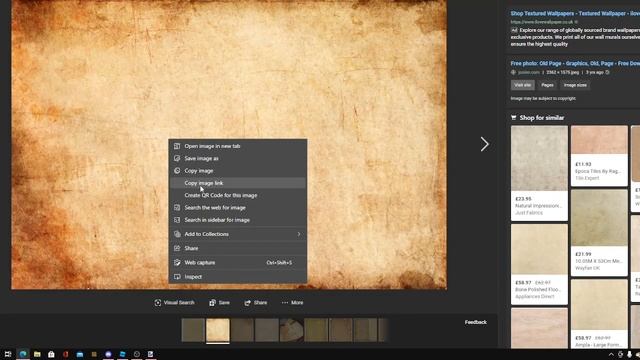
Task: Go to next image with right arrow
Action: point(484,144)
